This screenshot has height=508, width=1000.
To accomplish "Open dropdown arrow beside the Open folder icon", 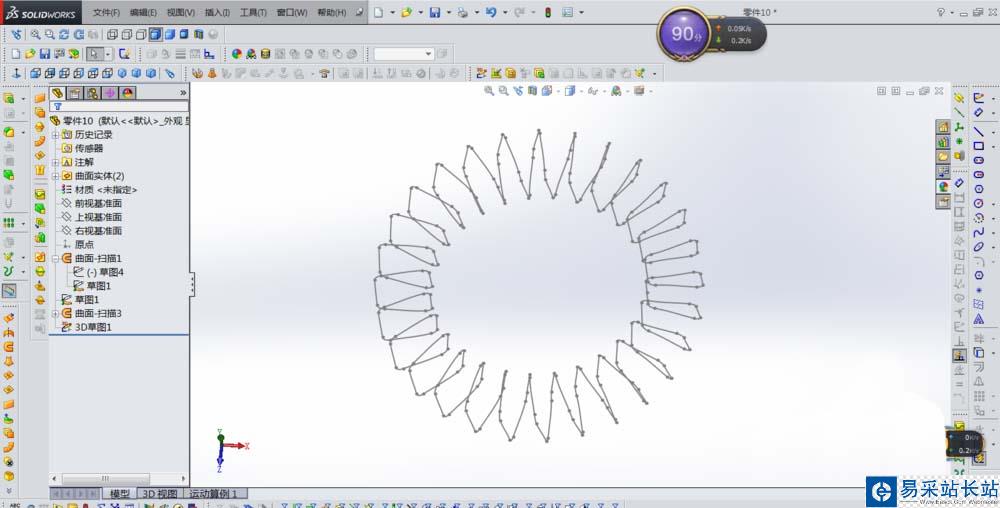I will 421,12.
